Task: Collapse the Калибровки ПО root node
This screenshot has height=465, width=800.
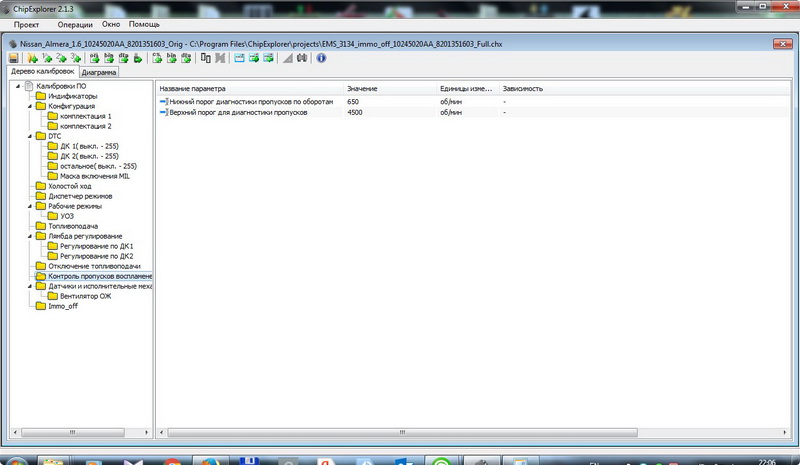Action: [x=18, y=86]
